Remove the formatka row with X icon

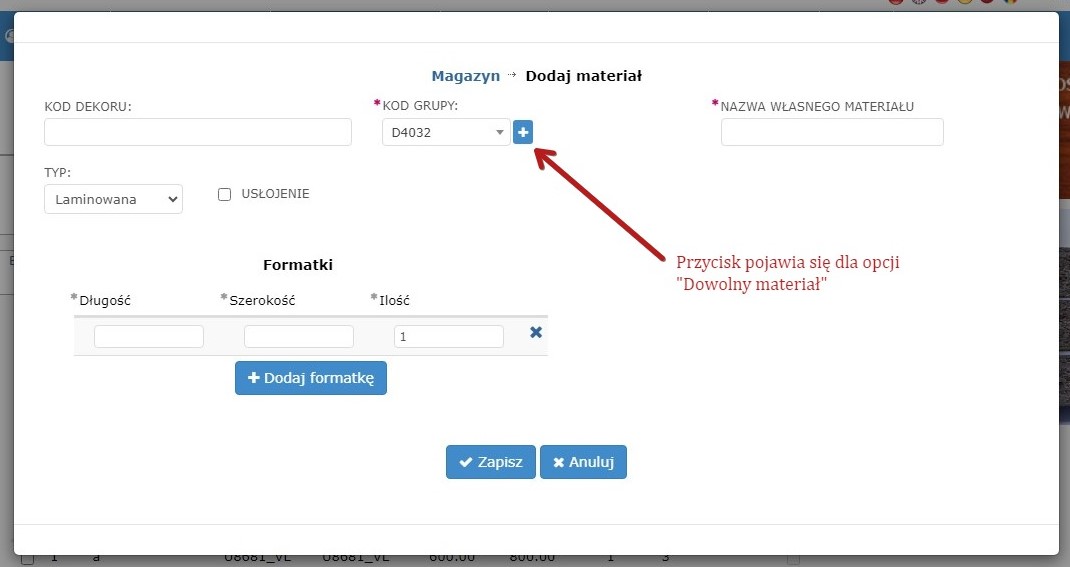[x=536, y=333]
